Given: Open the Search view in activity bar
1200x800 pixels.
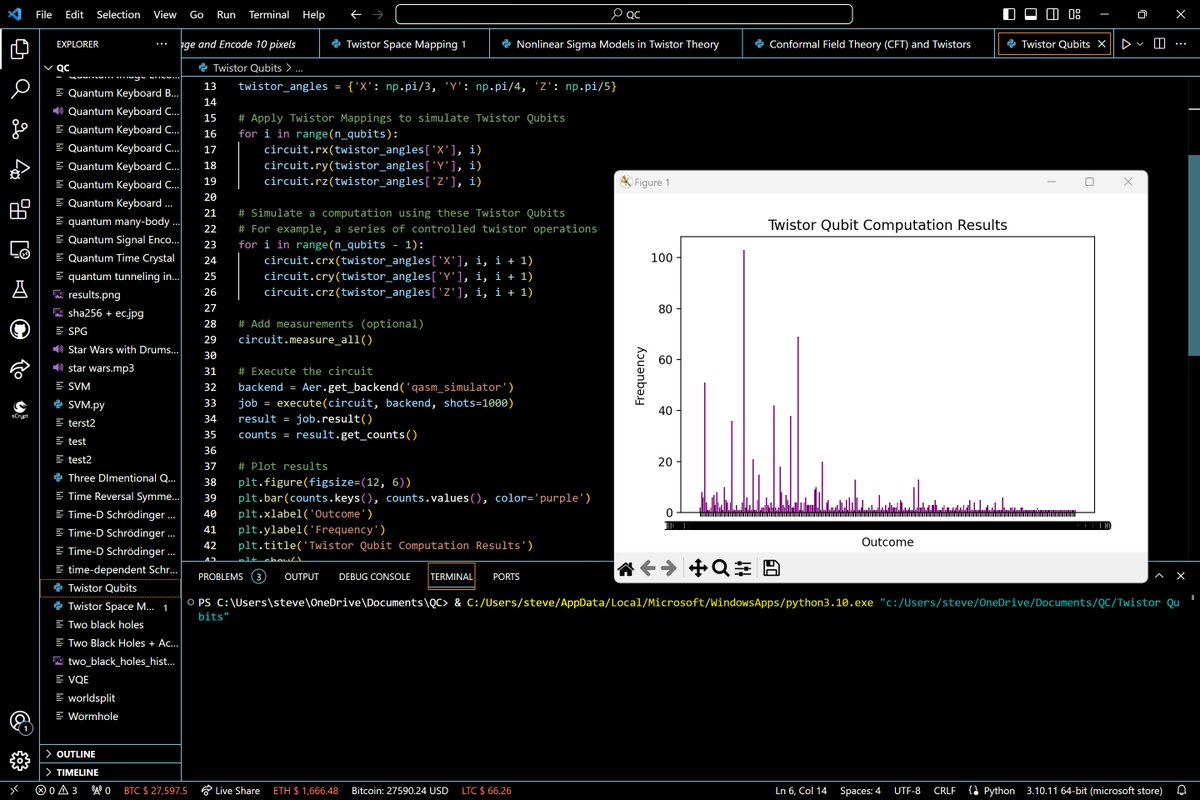Looking at the screenshot, I should point(20,89).
